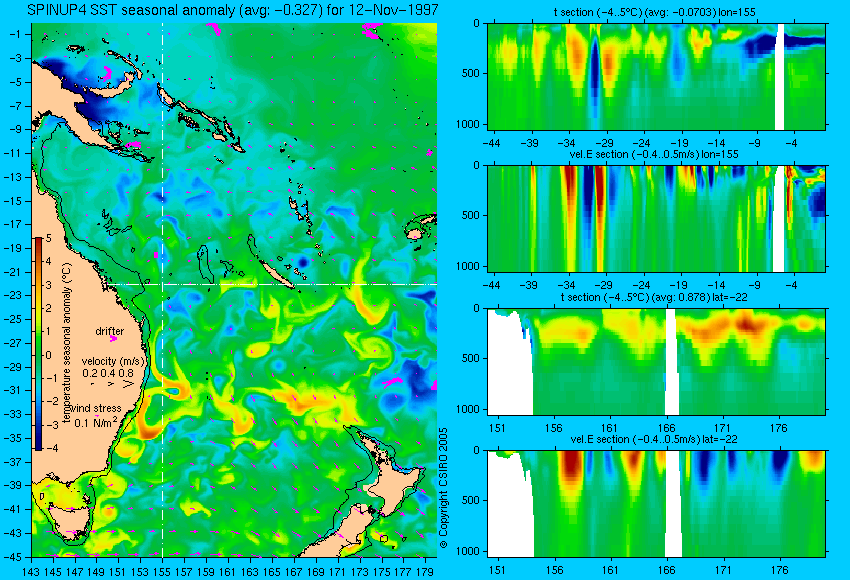Click the 'drifter' legend label

click(x=110, y=331)
